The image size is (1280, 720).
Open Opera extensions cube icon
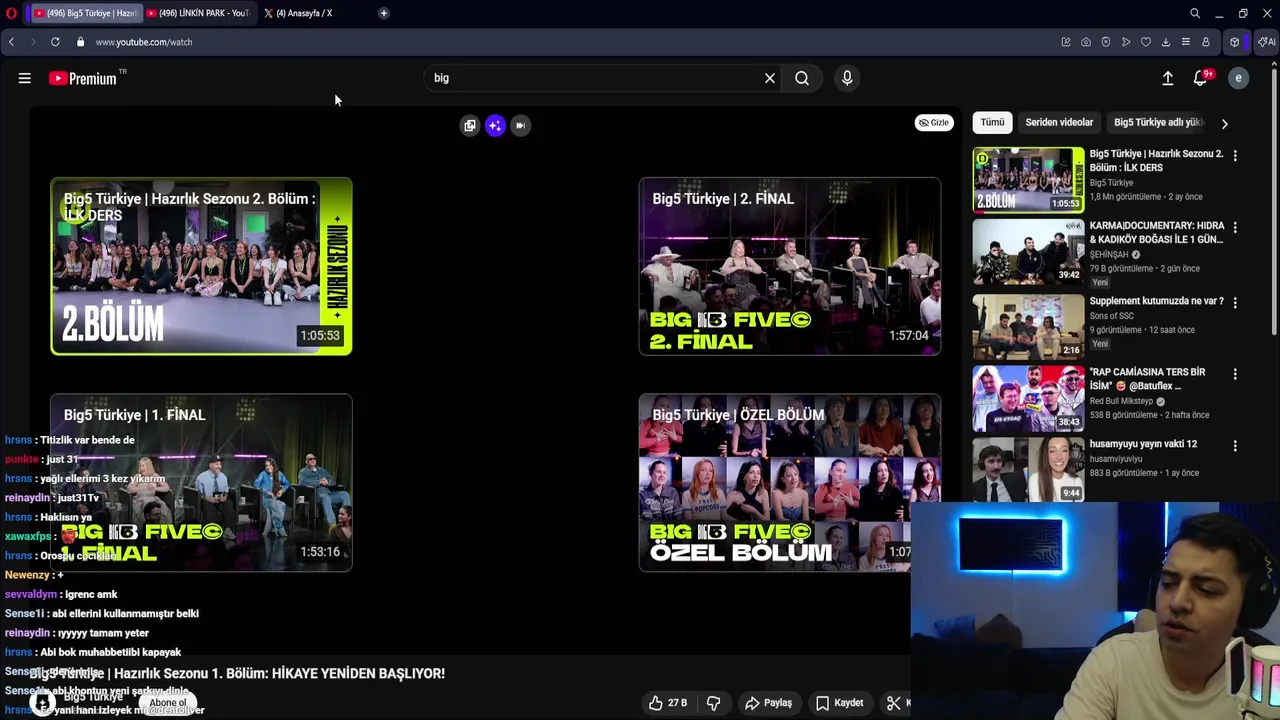1235,42
